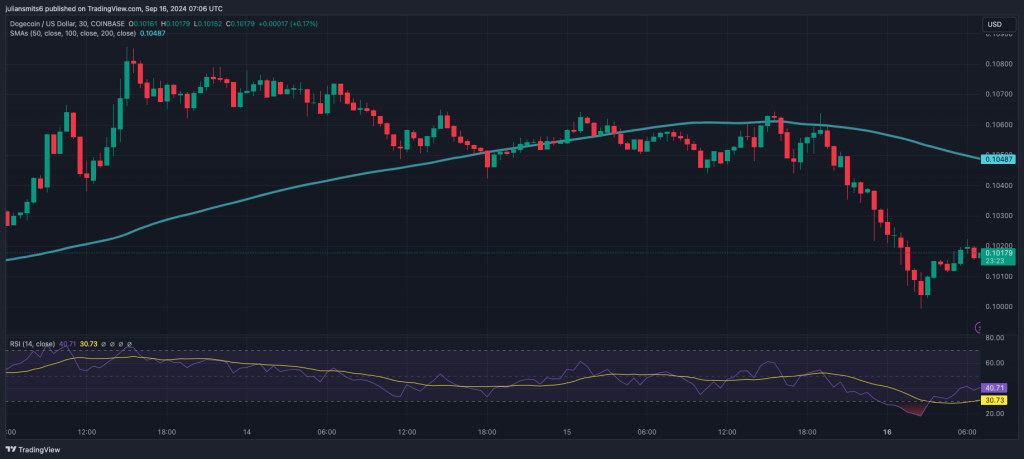Click the 0.10400 price axis label
Viewport: 1024px width, 459px height.
[999, 185]
